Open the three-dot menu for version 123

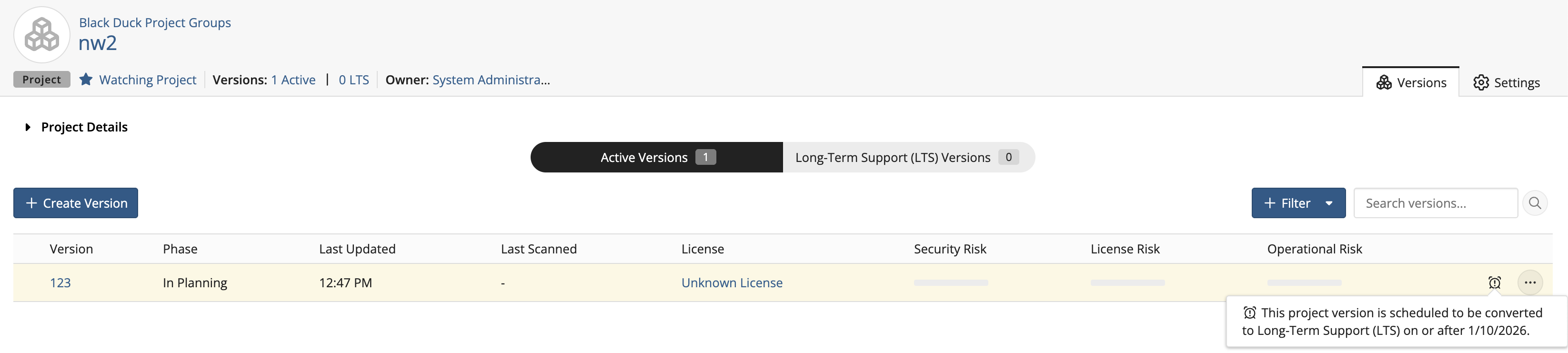(x=1529, y=282)
